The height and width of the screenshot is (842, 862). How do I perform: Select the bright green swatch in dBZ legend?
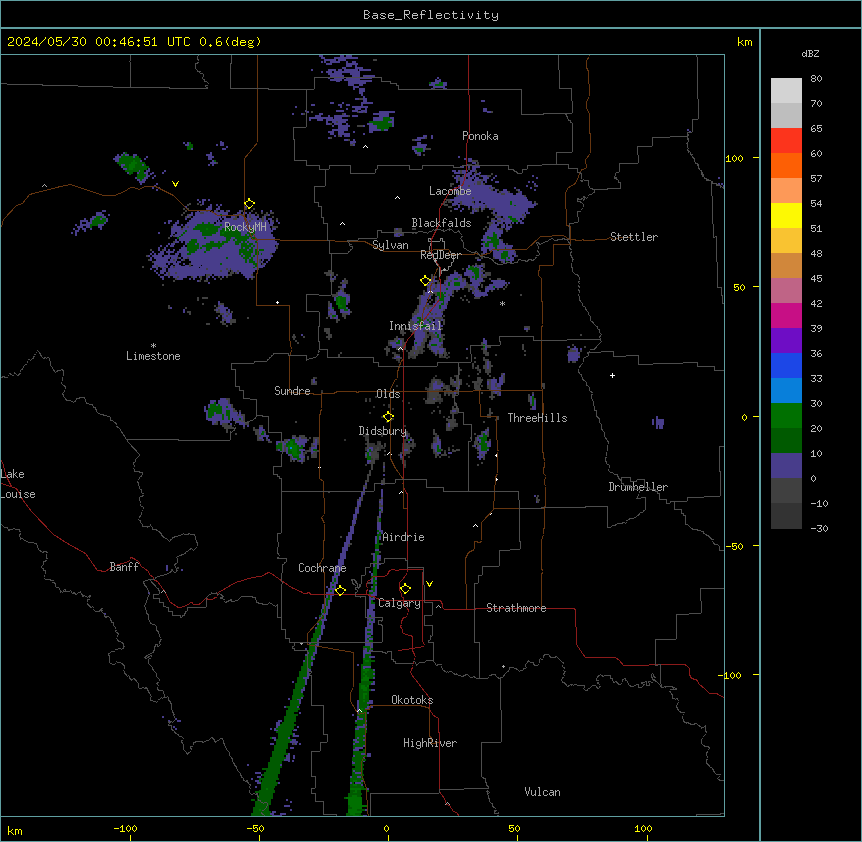(786, 416)
